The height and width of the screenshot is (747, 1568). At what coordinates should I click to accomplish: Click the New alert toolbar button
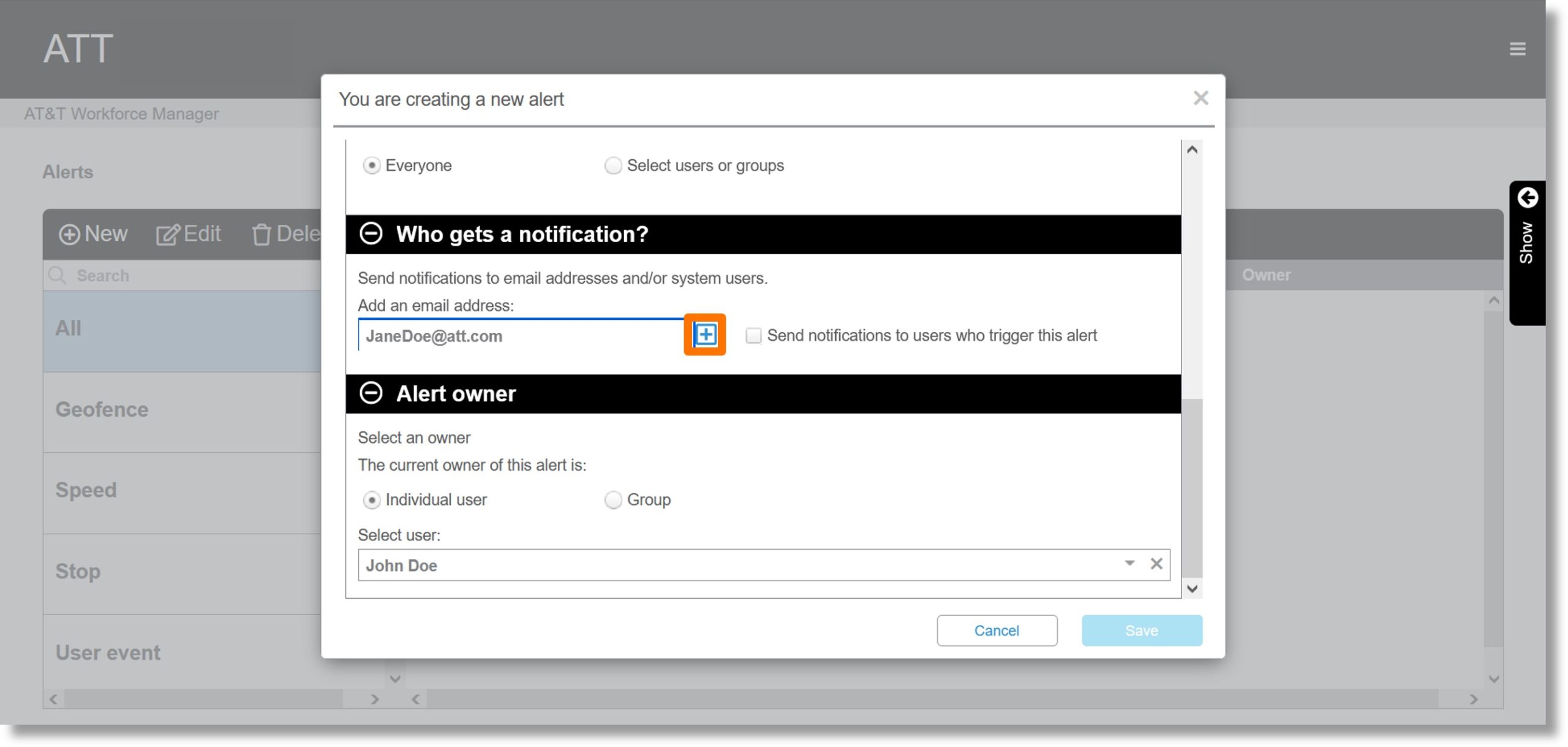[x=93, y=234]
